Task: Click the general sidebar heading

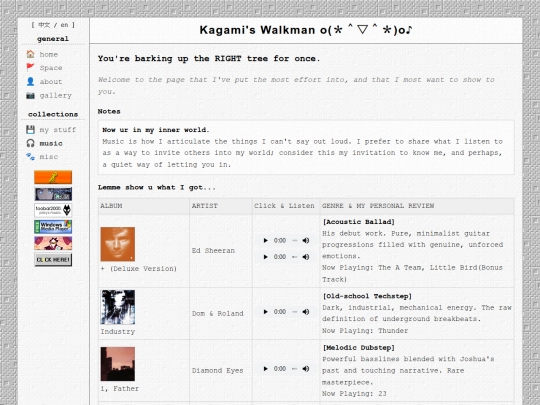Action: [x=53, y=39]
